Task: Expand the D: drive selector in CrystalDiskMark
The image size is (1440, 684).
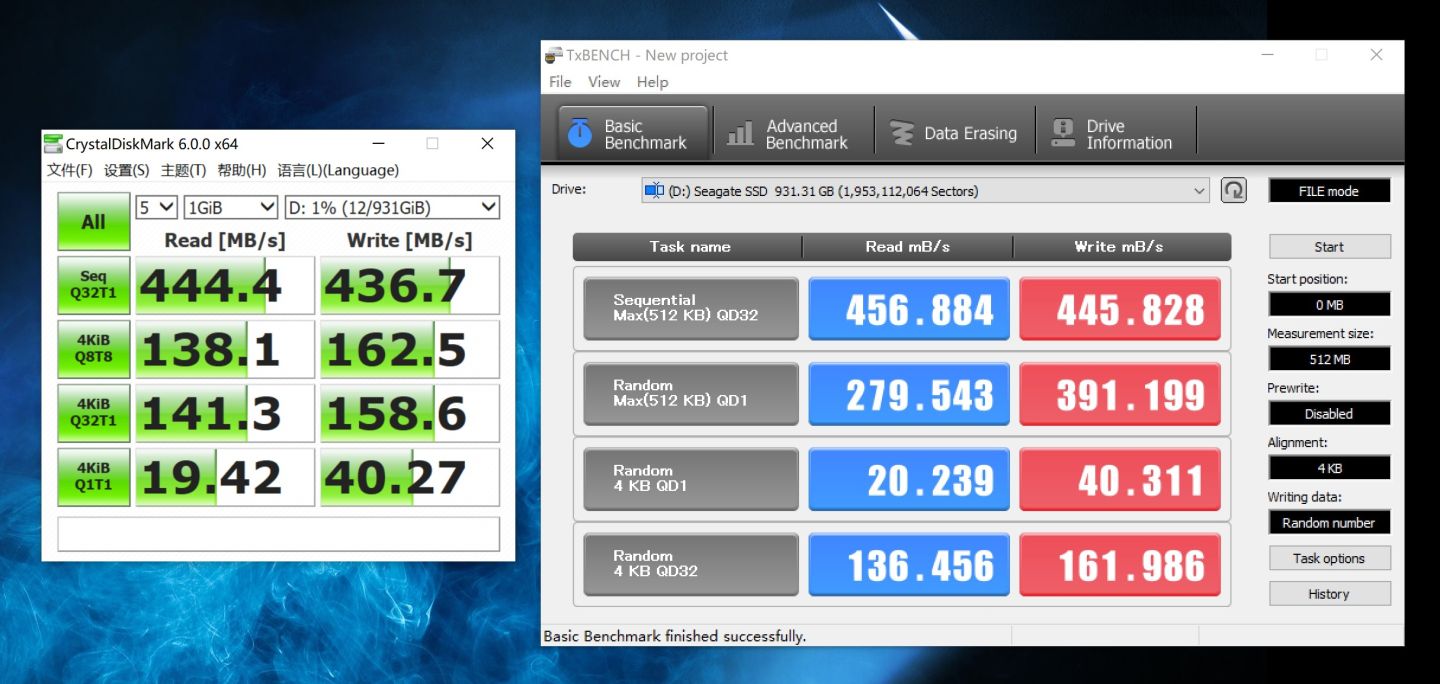Action: pos(391,207)
